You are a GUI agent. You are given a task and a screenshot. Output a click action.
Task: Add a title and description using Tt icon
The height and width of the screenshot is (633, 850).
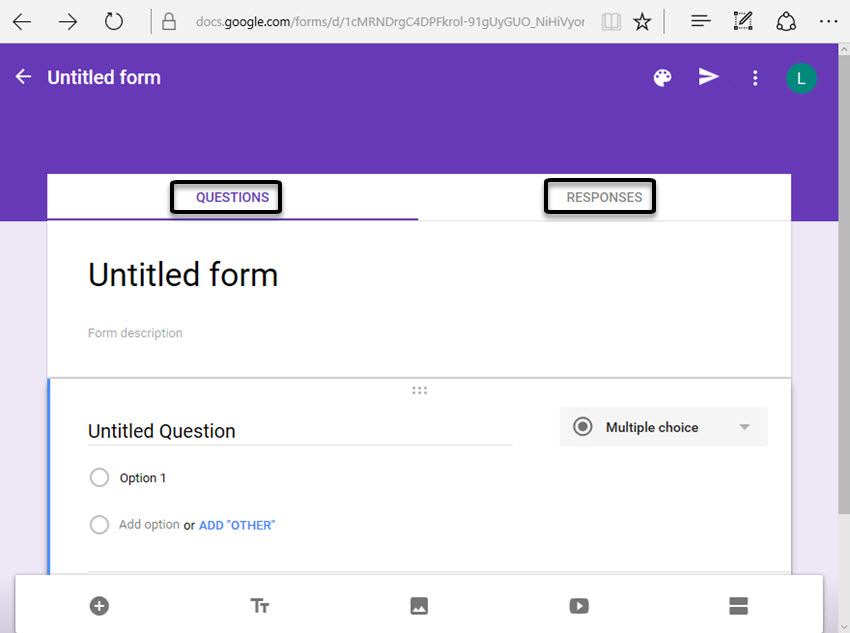click(x=259, y=605)
